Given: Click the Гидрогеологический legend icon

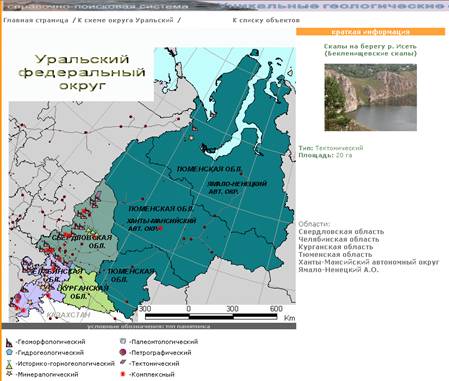Looking at the screenshot, I should coord(9,352).
